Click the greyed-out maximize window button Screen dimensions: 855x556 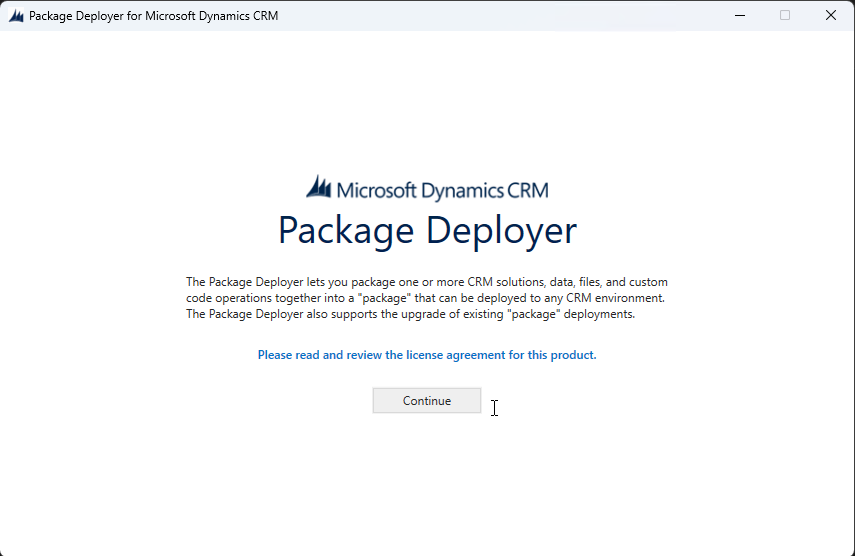[785, 15]
